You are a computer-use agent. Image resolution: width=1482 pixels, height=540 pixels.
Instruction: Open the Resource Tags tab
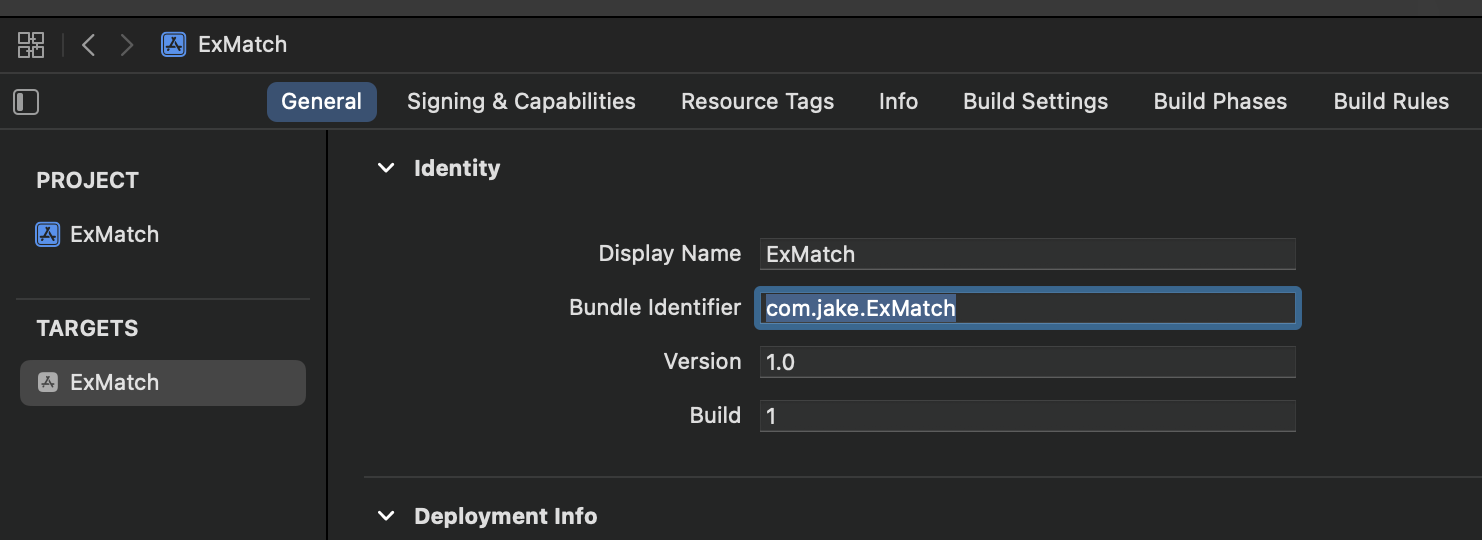click(x=757, y=101)
